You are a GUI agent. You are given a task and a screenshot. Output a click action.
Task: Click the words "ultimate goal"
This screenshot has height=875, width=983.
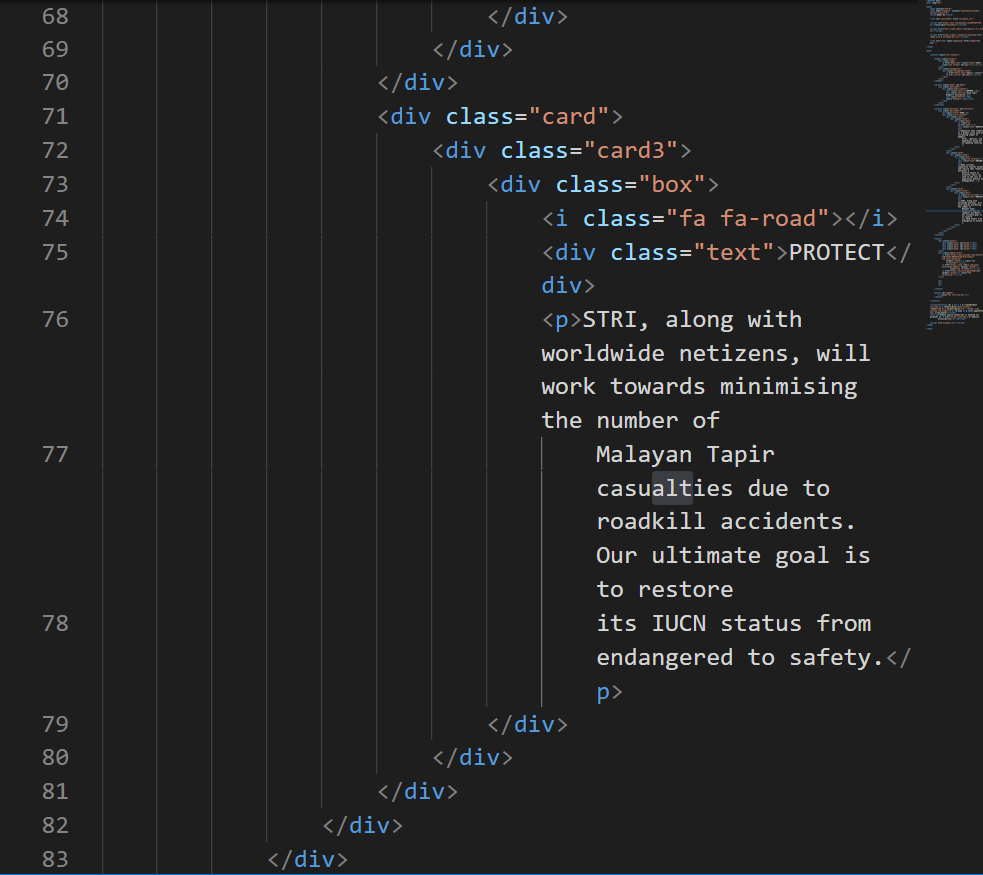coord(740,555)
